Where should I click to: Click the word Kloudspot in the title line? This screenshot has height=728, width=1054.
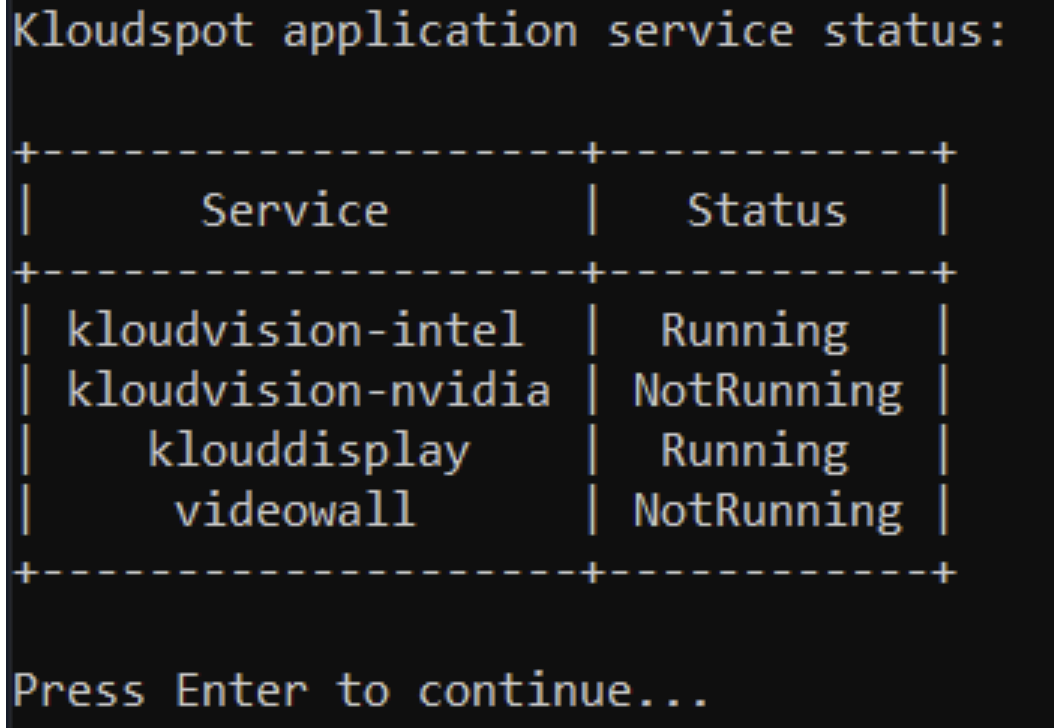pyautogui.click(x=134, y=32)
